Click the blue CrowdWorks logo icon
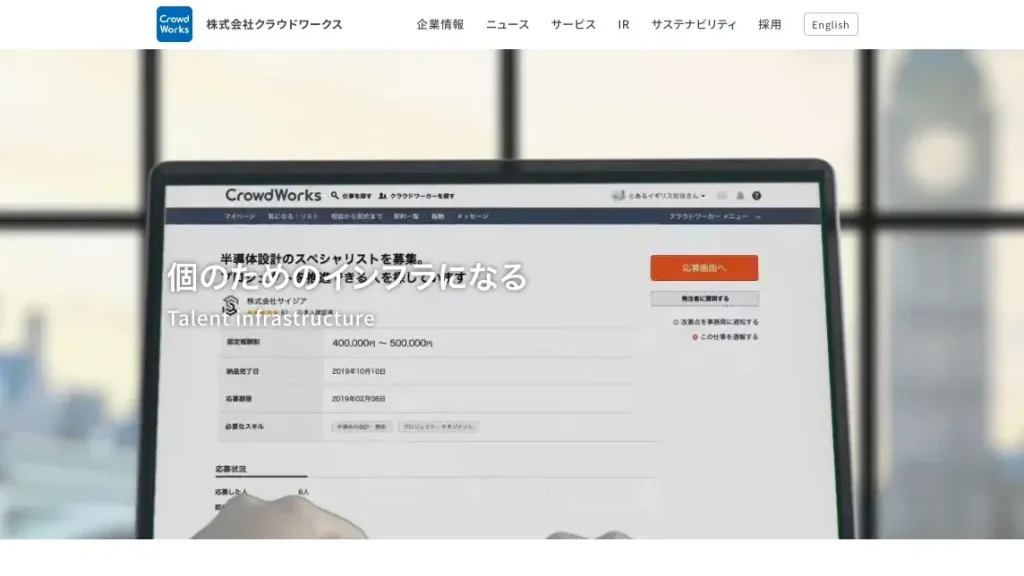The height and width of the screenshot is (576, 1024). (174, 24)
